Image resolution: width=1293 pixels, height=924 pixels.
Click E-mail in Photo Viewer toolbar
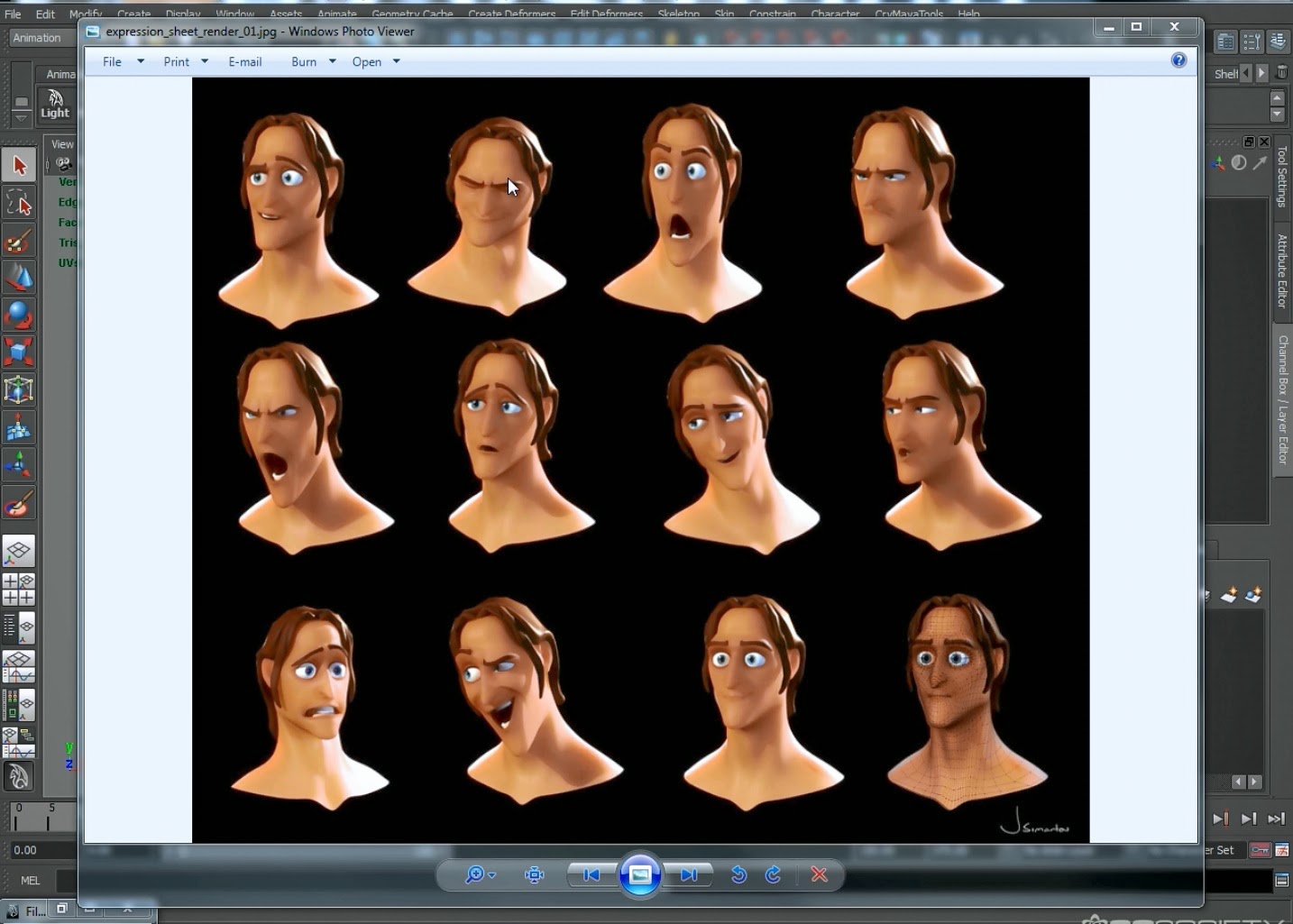(x=245, y=61)
